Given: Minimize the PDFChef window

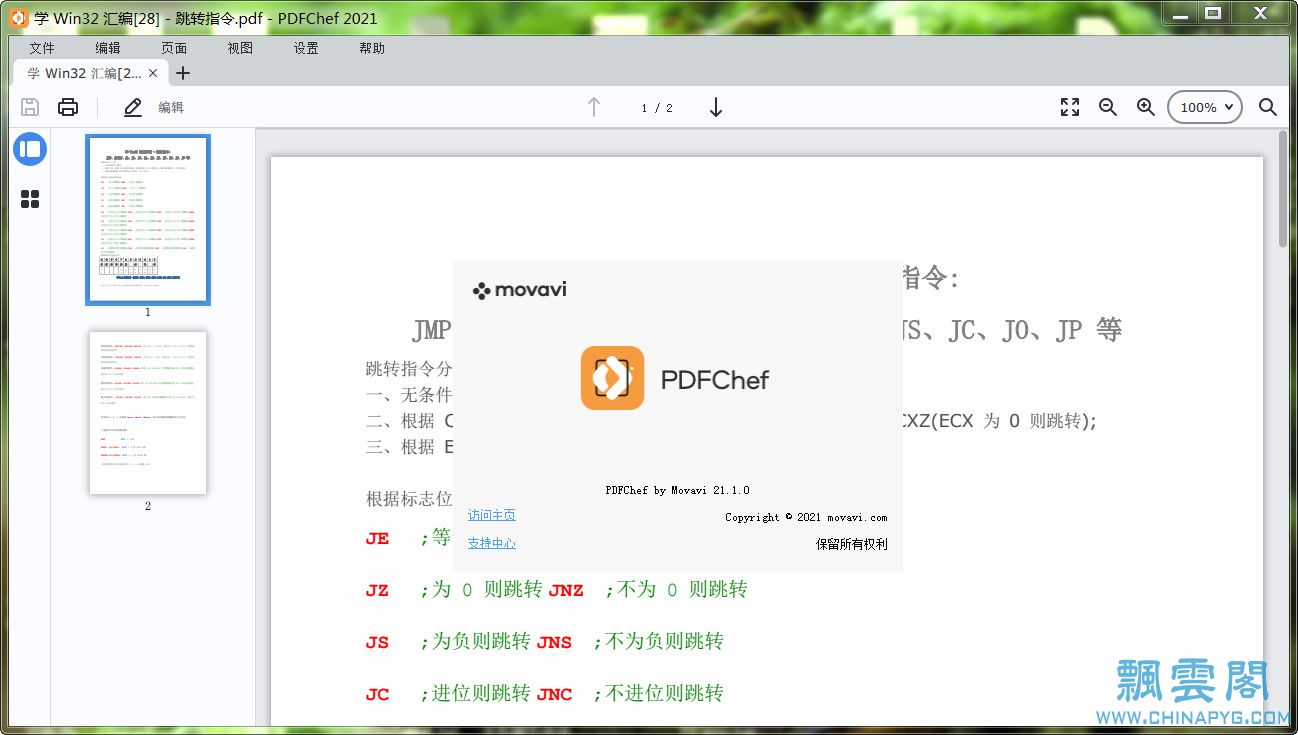Looking at the screenshot, I should tap(1178, 13).
